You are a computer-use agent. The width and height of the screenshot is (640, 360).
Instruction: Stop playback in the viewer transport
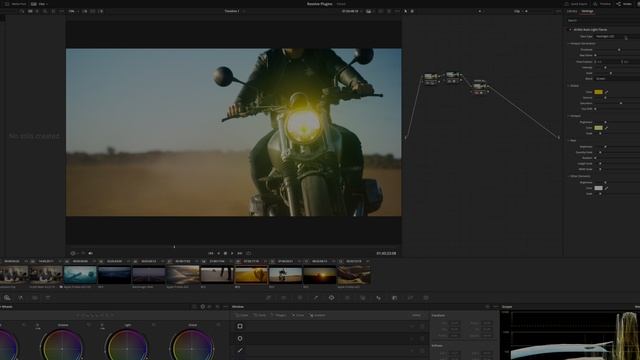(x=225, y=253)
